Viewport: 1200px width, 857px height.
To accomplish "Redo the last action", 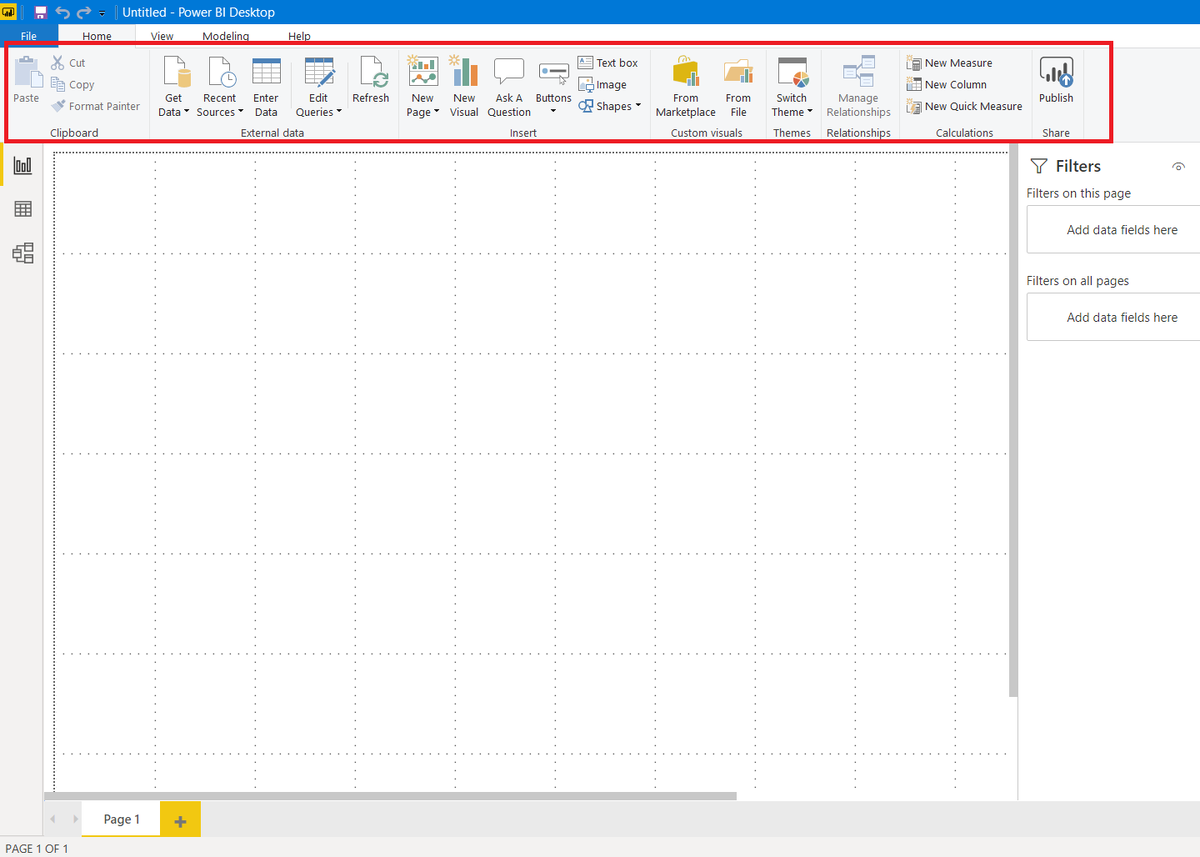I will point(84,12).
